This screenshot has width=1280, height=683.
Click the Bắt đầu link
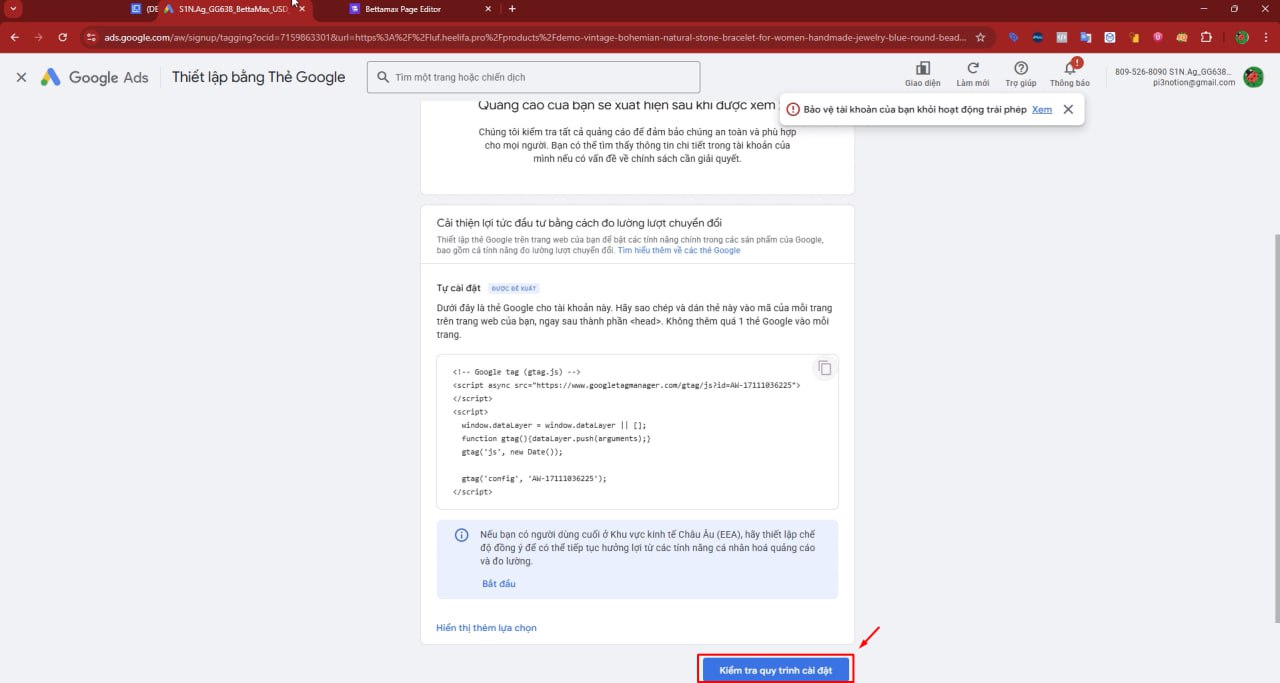pyautogui.click(x=498, y=583)
